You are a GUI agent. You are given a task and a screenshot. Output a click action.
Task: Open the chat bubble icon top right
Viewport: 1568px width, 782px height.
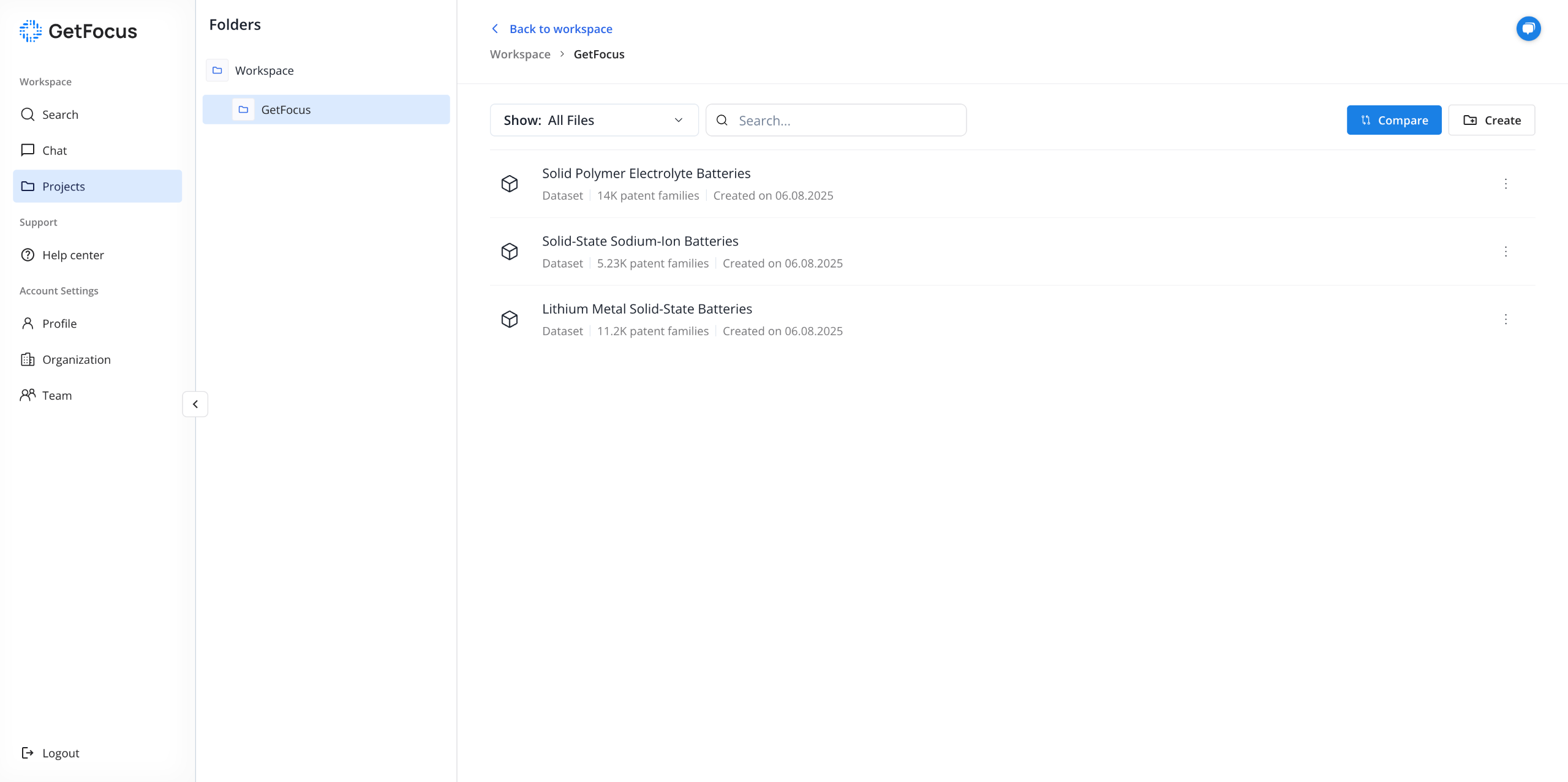(x=1528, y=29)
